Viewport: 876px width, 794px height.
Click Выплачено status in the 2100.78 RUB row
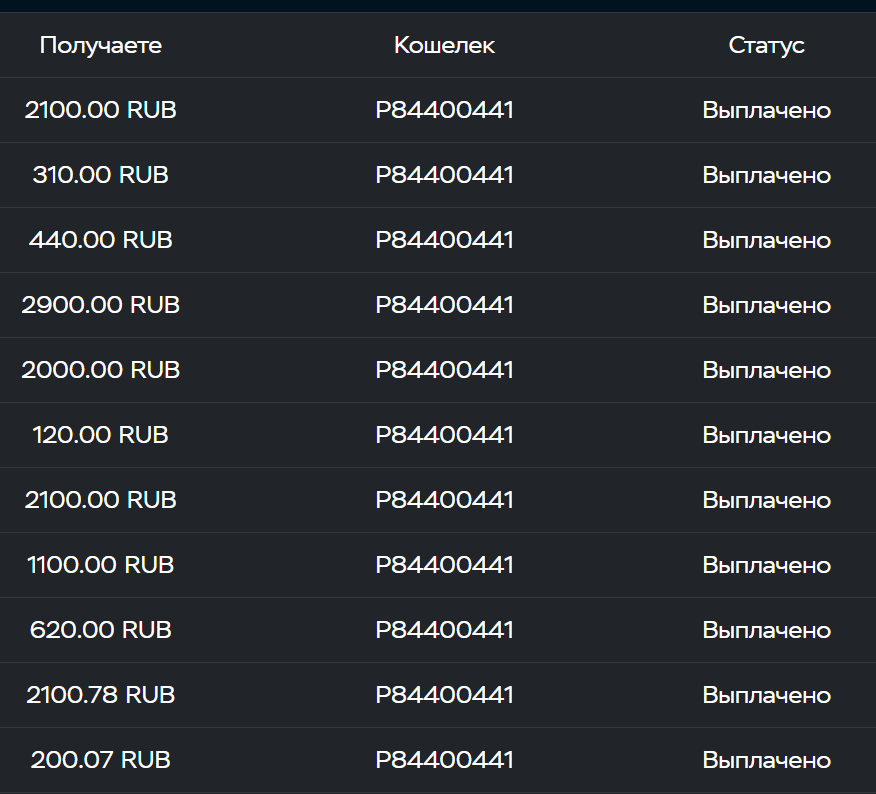click(x=766, y=695)
